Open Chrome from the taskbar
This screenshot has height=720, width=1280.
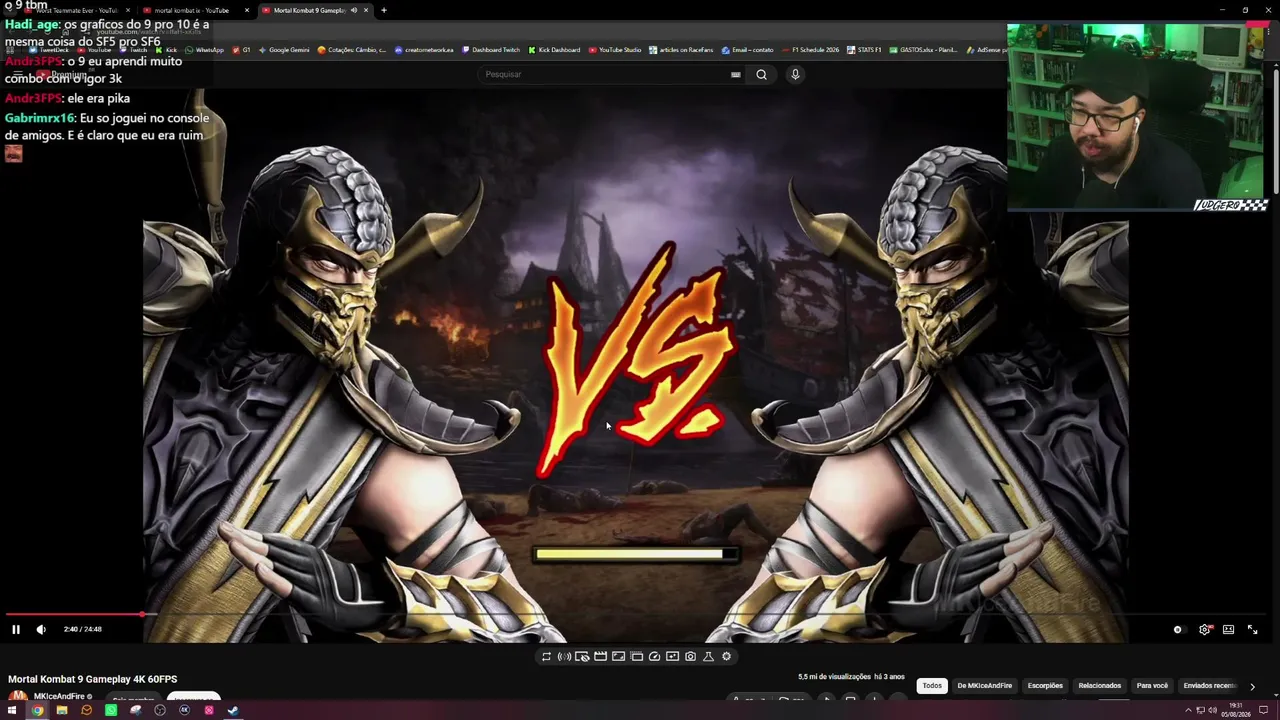coord(37,711)
